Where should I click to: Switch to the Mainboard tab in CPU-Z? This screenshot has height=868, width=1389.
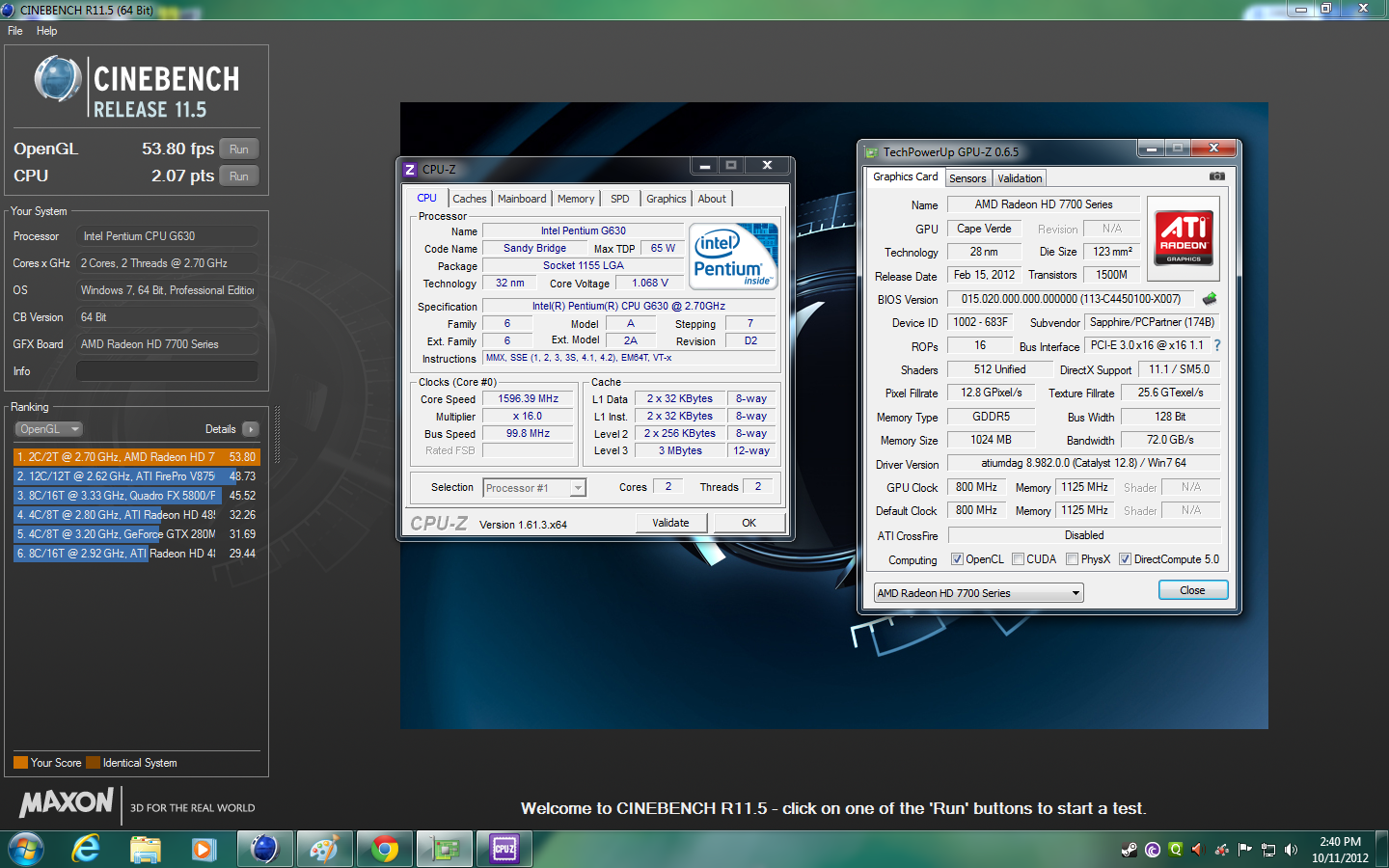tap(522, 199)
